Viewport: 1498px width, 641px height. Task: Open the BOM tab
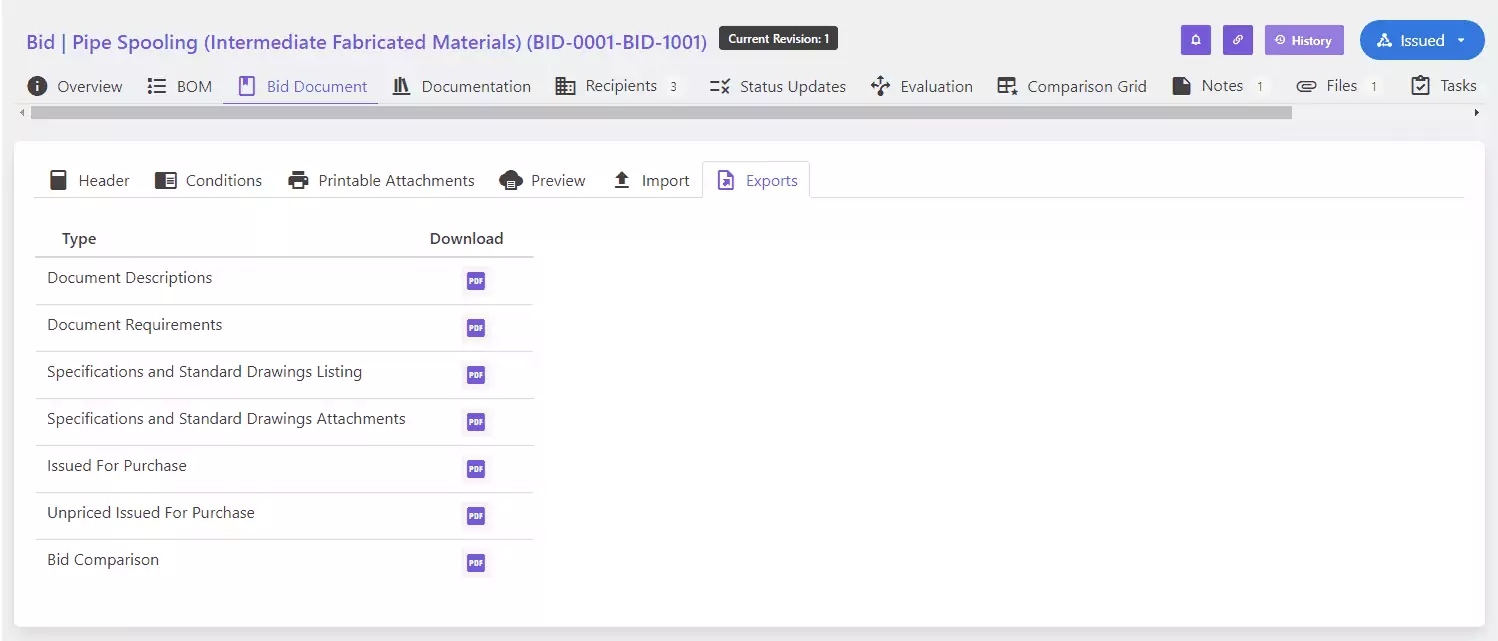point(180,86)
